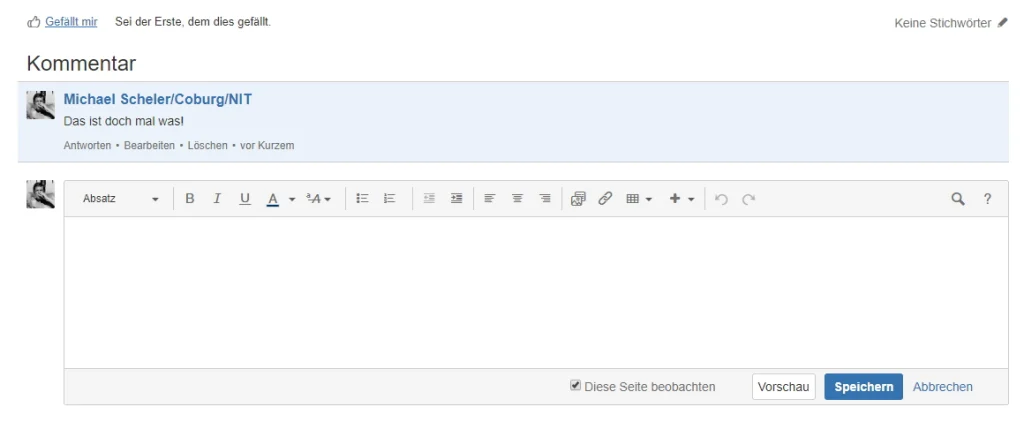Click the Vorschau button
Screen dimensions: 1024x422
[x=784, y=387]
